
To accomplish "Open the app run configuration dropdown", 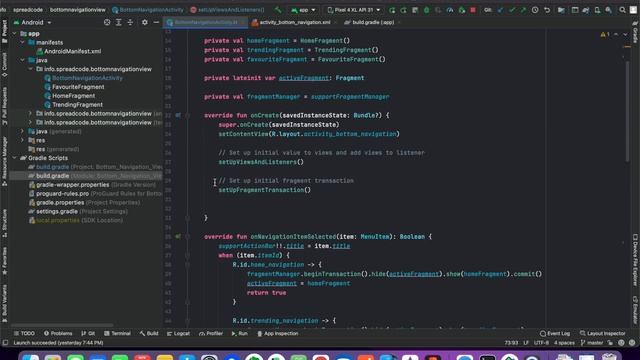I will pyautogui.click(x=303, y=10).
